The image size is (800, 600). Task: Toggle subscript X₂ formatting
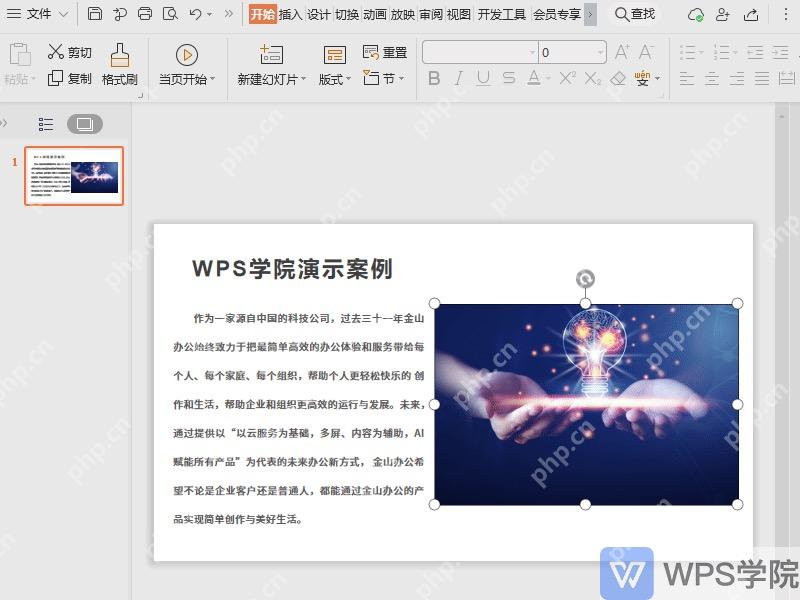point(592,79)
